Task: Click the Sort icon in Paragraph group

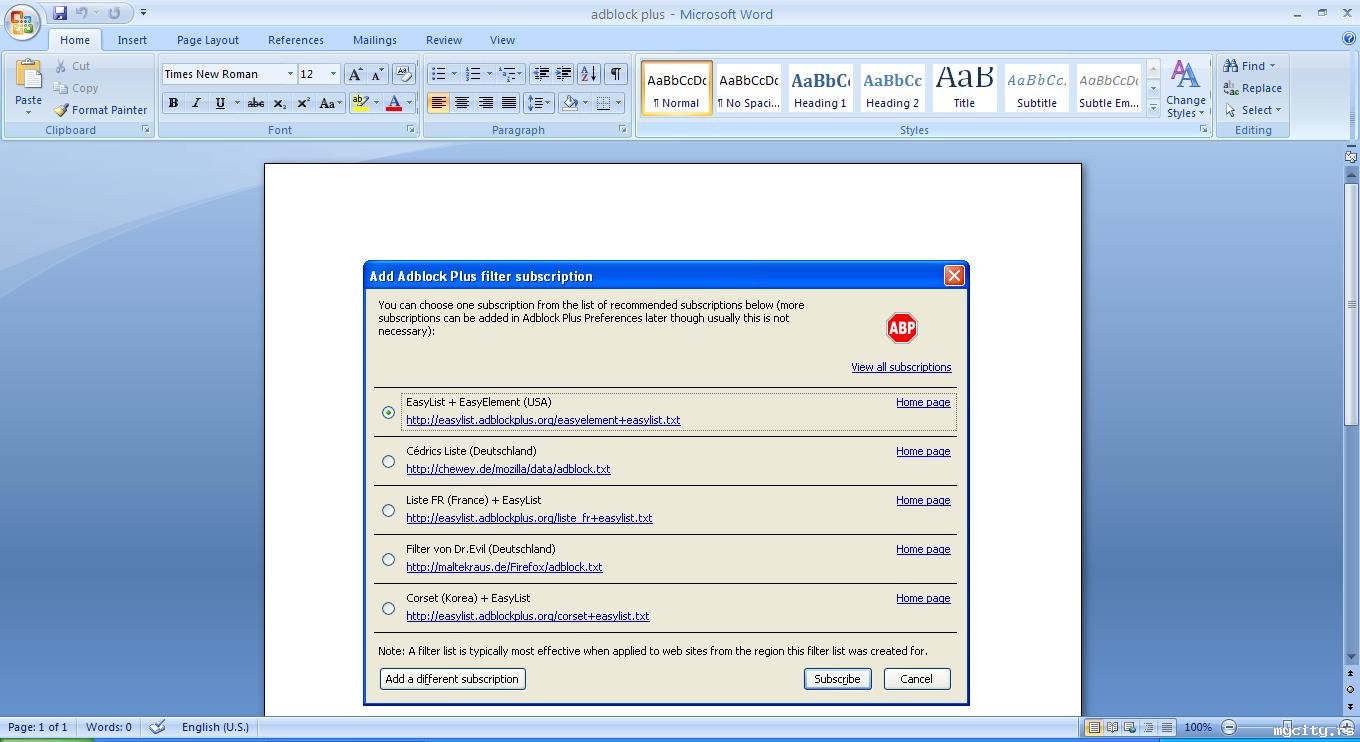Action: pos(589,74)
